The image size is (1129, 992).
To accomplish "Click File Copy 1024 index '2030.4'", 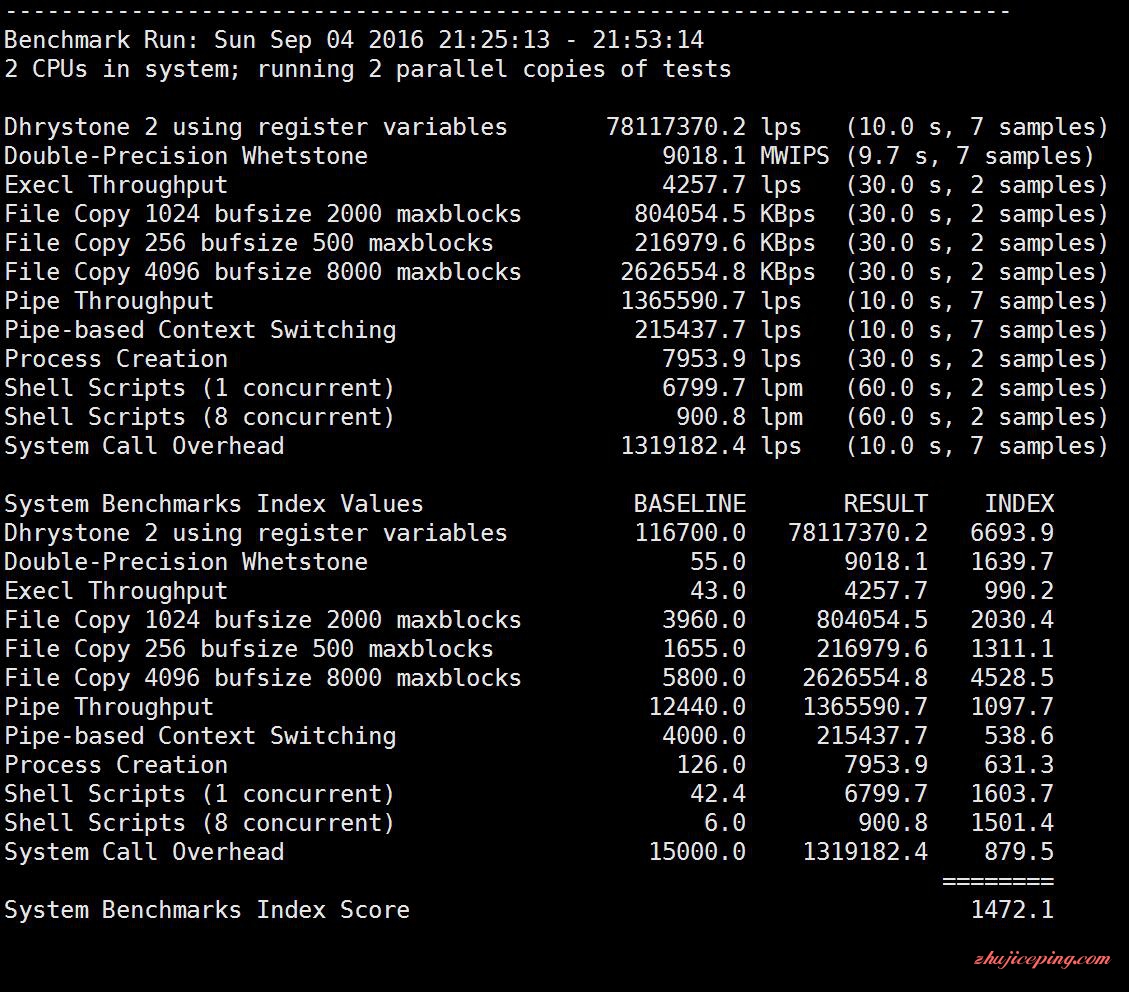I will tap(1012, 619).
